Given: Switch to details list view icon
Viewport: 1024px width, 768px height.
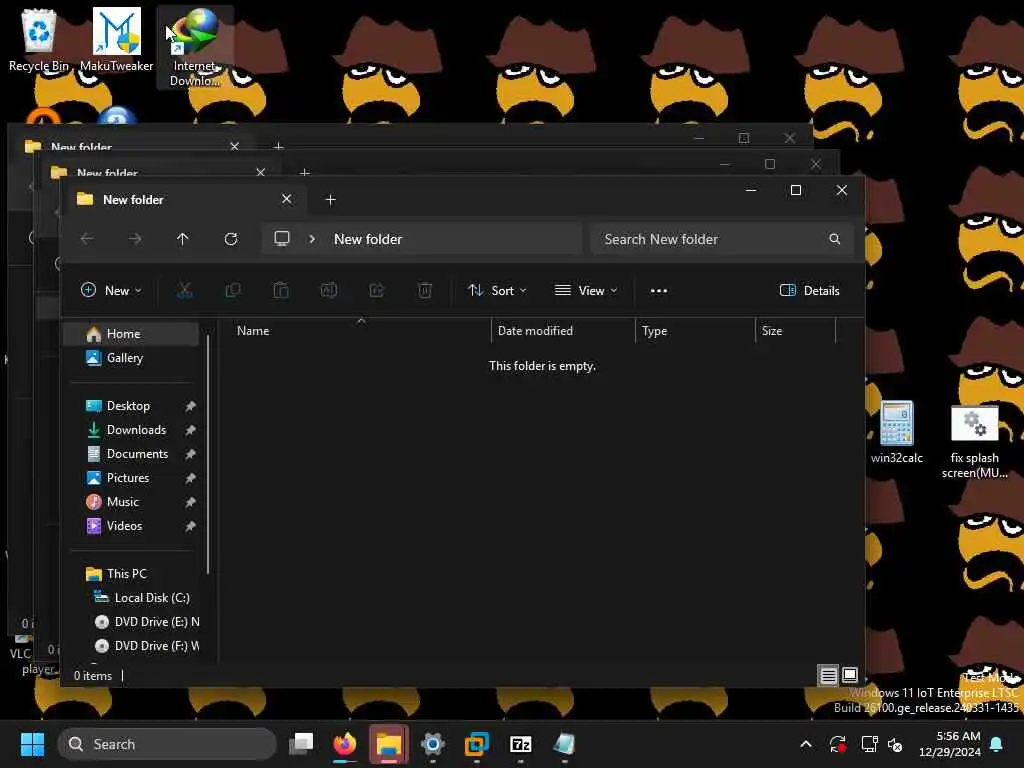Looking at the screenshot, I should [x=828, y=675].
